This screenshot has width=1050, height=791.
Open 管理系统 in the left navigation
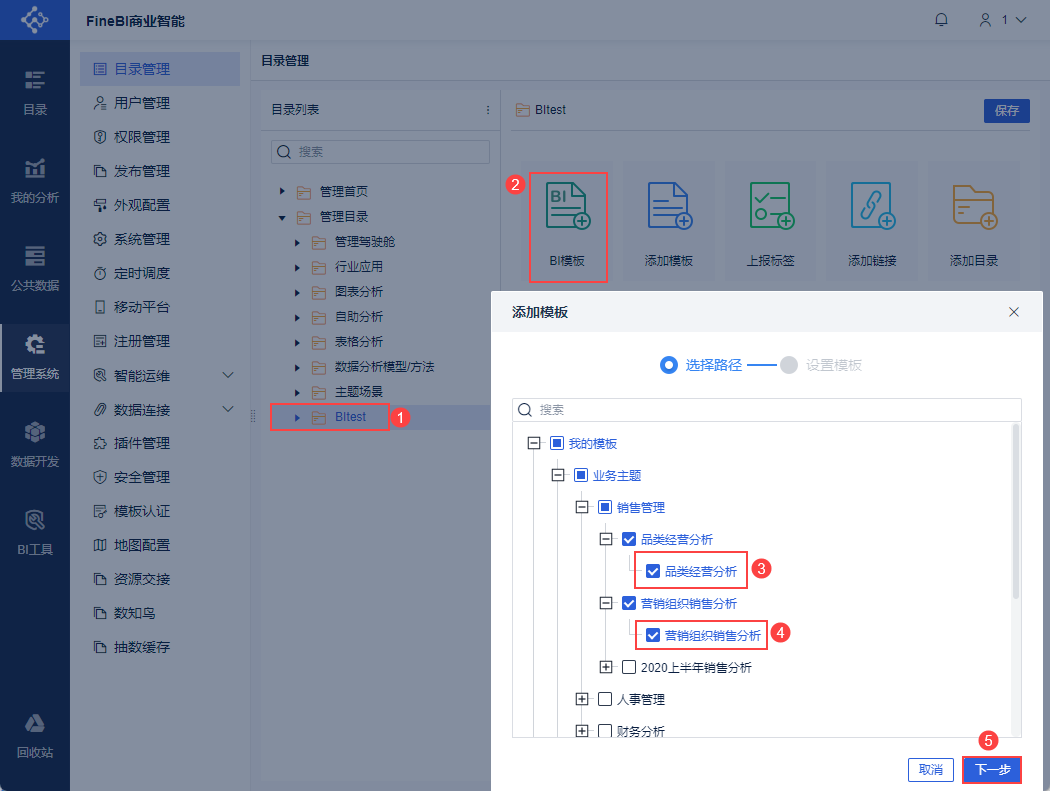tap(35, 357)
